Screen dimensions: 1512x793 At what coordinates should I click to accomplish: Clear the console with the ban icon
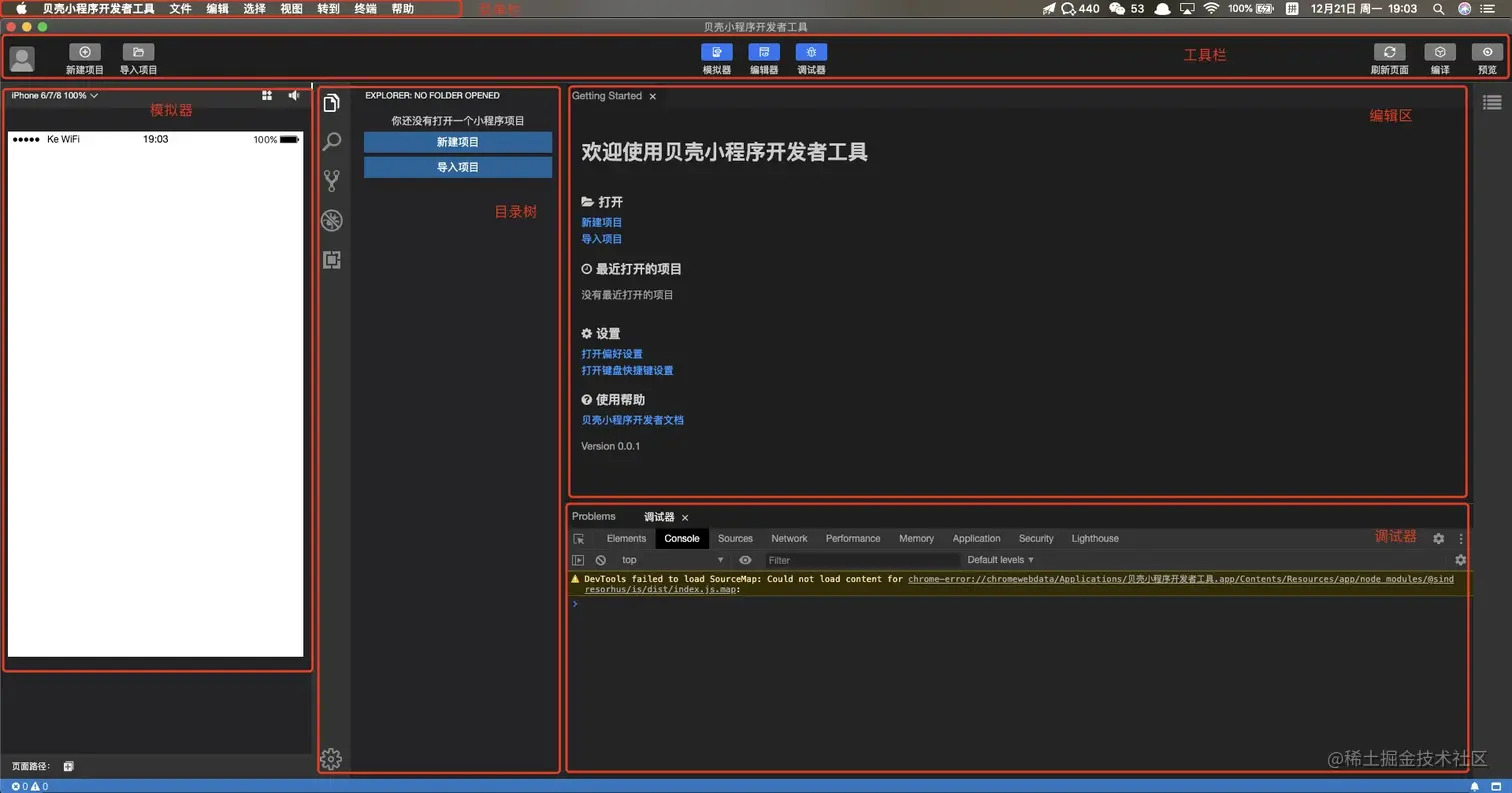(601, 560)
